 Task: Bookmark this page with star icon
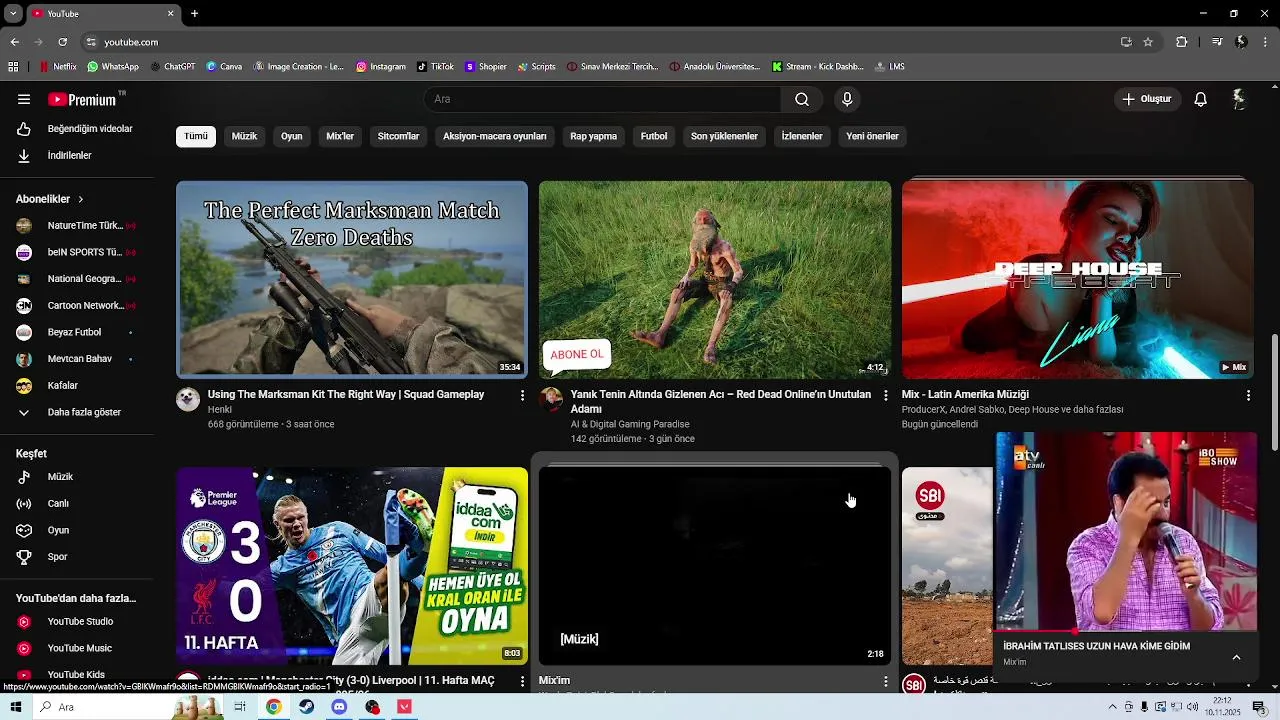1148,42
